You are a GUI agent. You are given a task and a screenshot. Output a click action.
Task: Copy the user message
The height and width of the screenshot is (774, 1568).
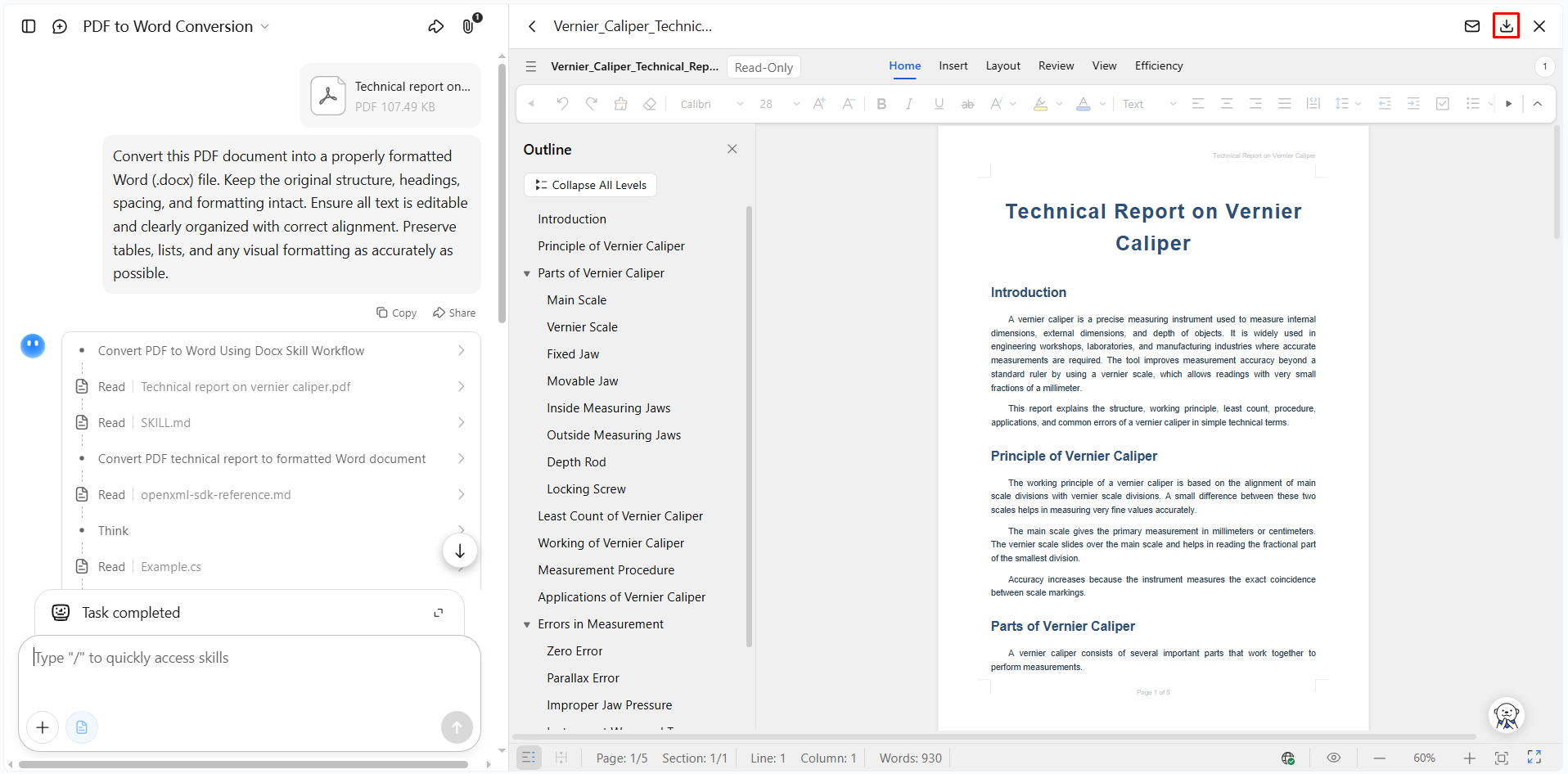pos(396,313)
